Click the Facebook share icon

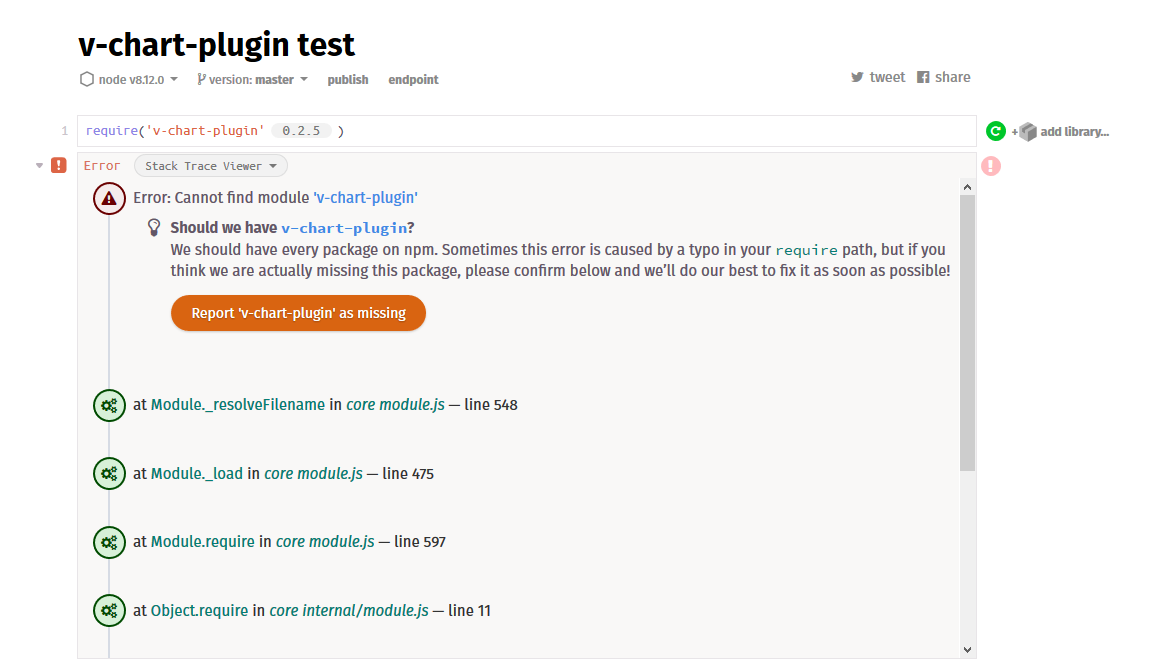[x=923, y=77]
